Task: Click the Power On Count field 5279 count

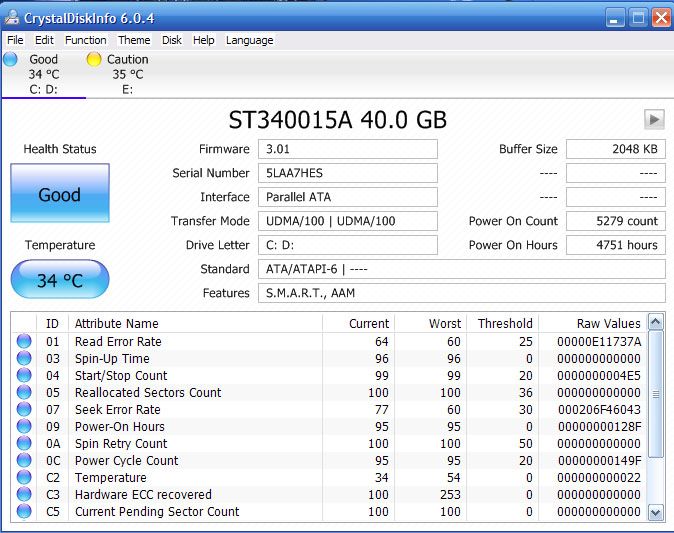Action: tap(616, 221)
